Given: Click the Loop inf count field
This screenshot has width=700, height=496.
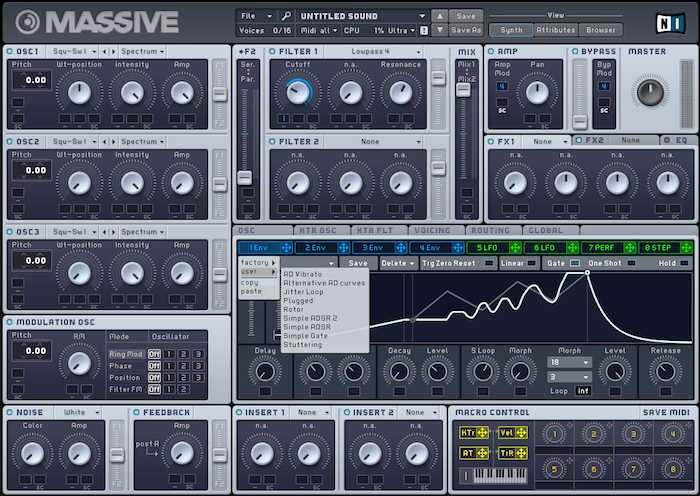Looking at the screenshot, I should coord(583,391).
